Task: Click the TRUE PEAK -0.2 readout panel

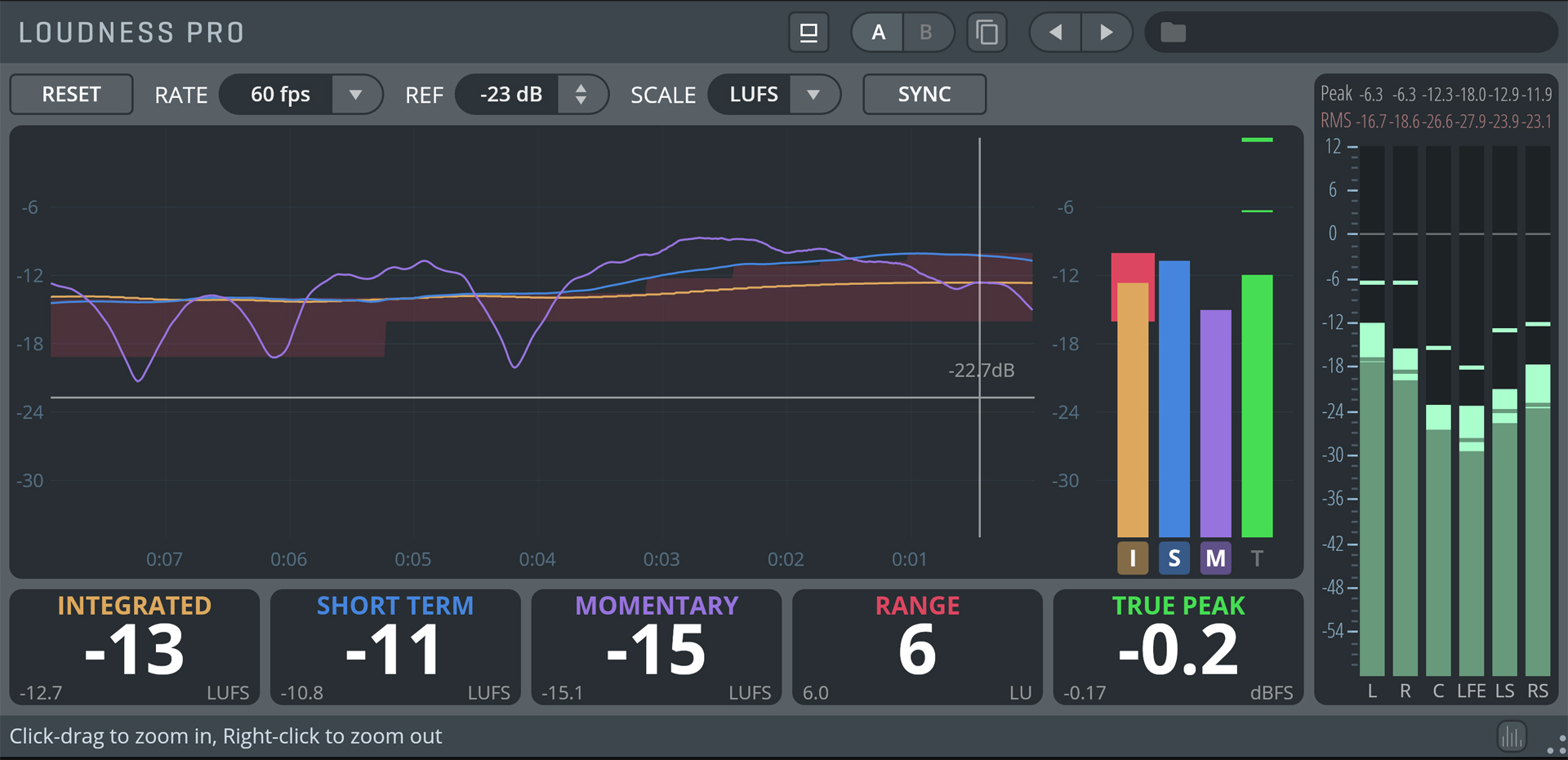Action: click(1178, 647)
